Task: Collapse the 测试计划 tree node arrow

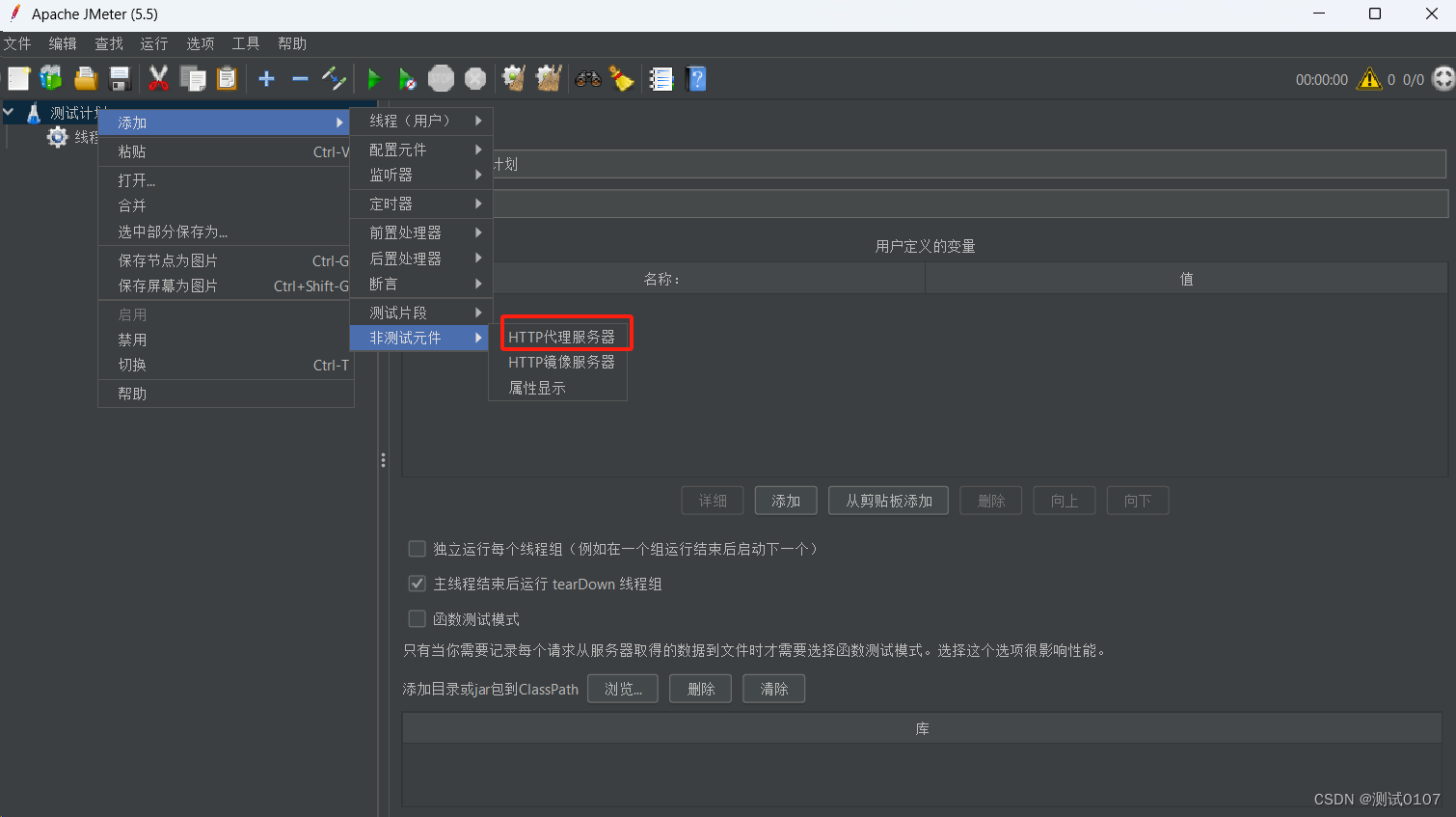Action: click(x=9, y=113)
